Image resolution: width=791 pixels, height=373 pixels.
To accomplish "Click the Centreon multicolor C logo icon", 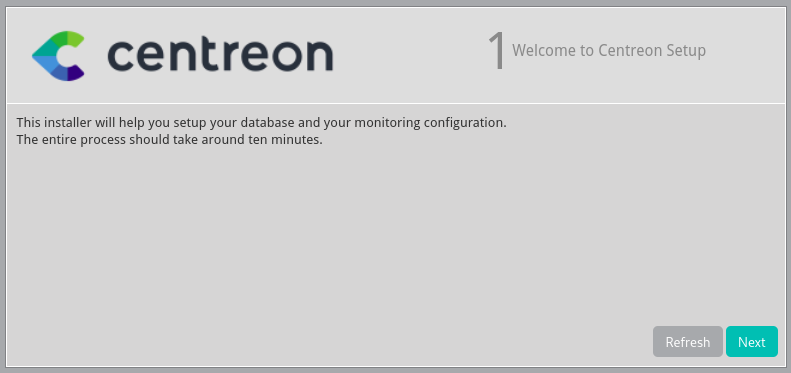I will coord(58,56).
